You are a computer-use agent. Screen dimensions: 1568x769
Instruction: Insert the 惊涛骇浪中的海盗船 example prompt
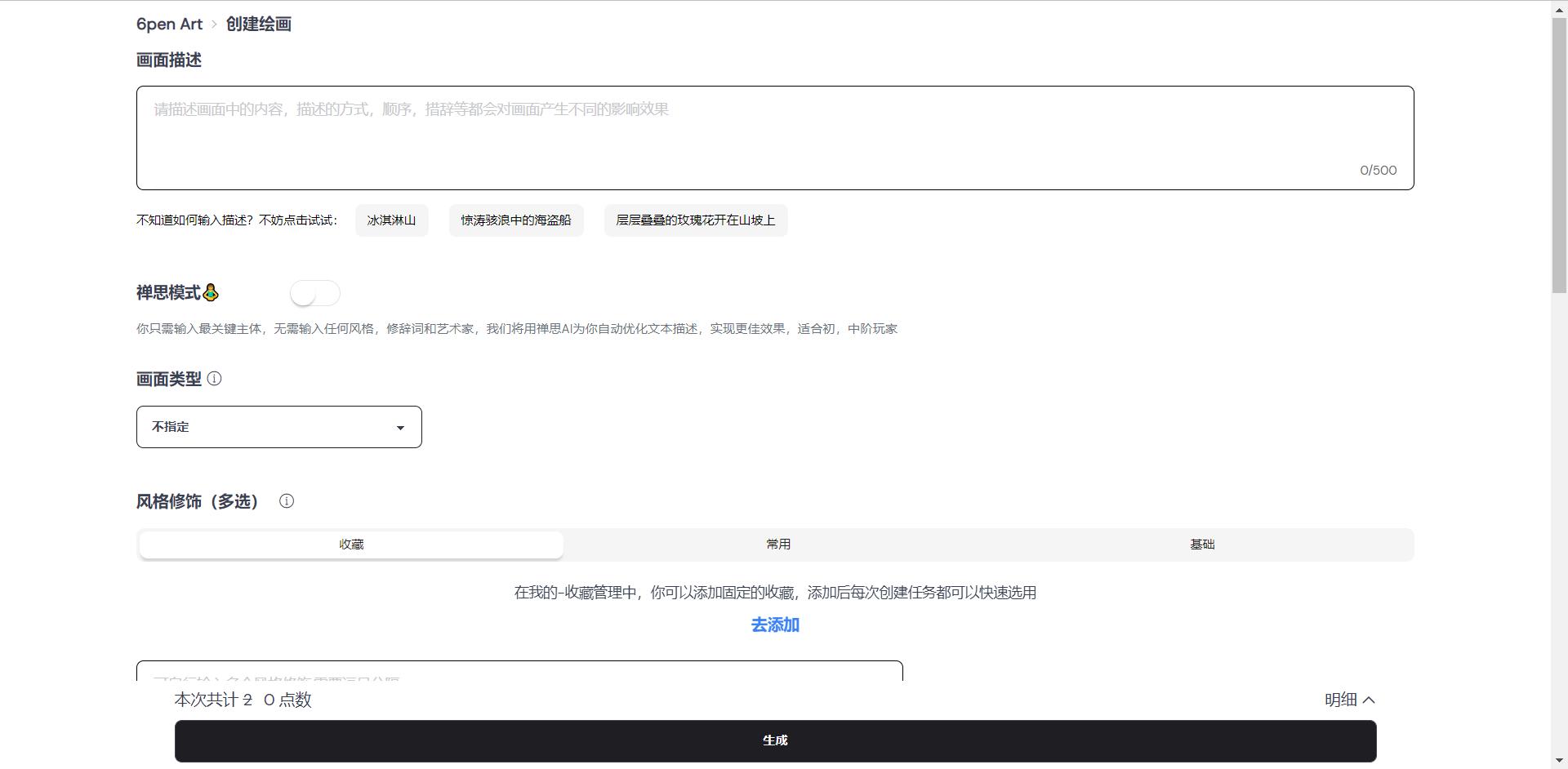click(515, 220)
